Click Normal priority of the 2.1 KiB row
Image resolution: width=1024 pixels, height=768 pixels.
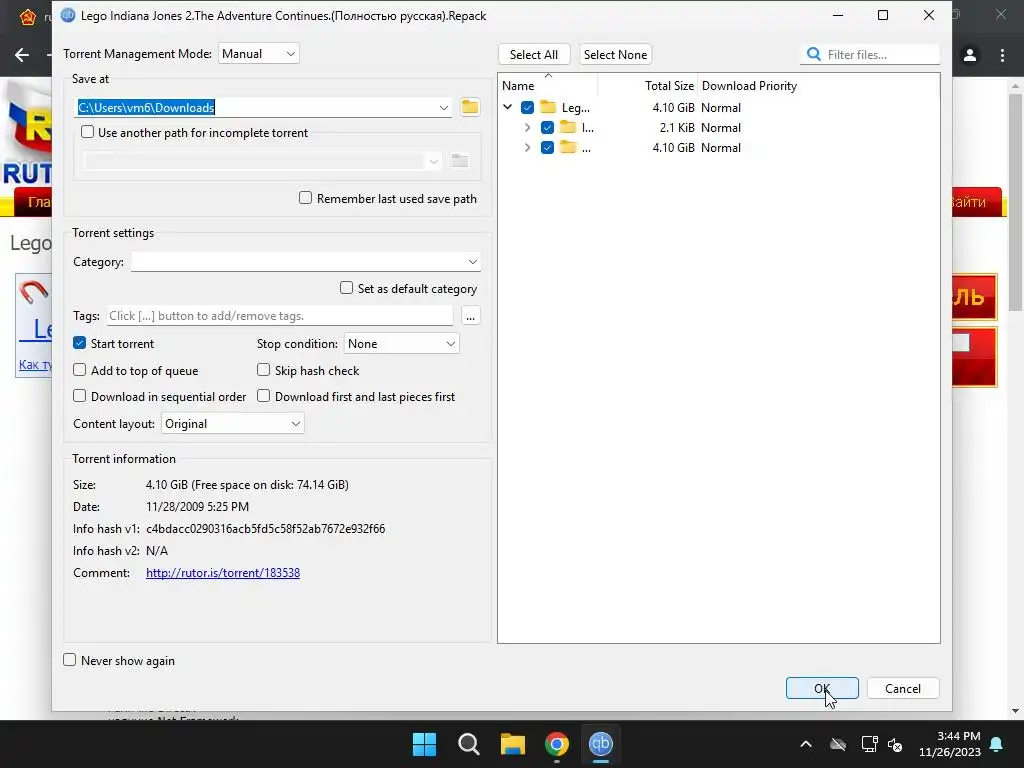(720, 127)
